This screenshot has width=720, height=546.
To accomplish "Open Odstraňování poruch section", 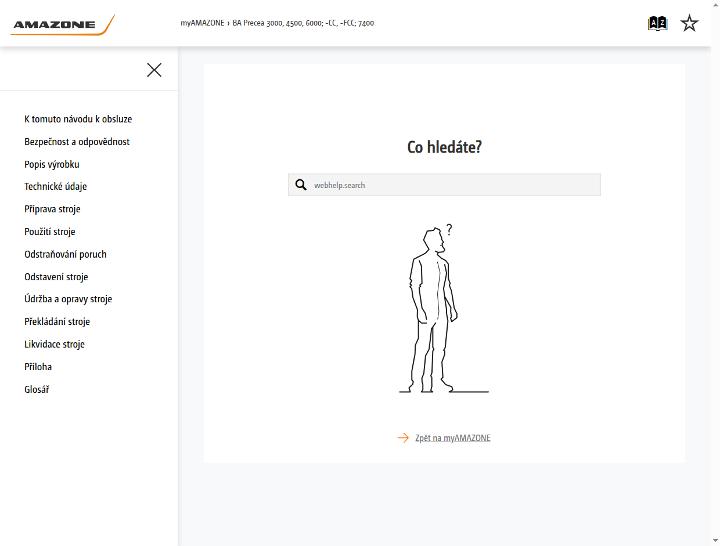I will (x=65, y=254).
